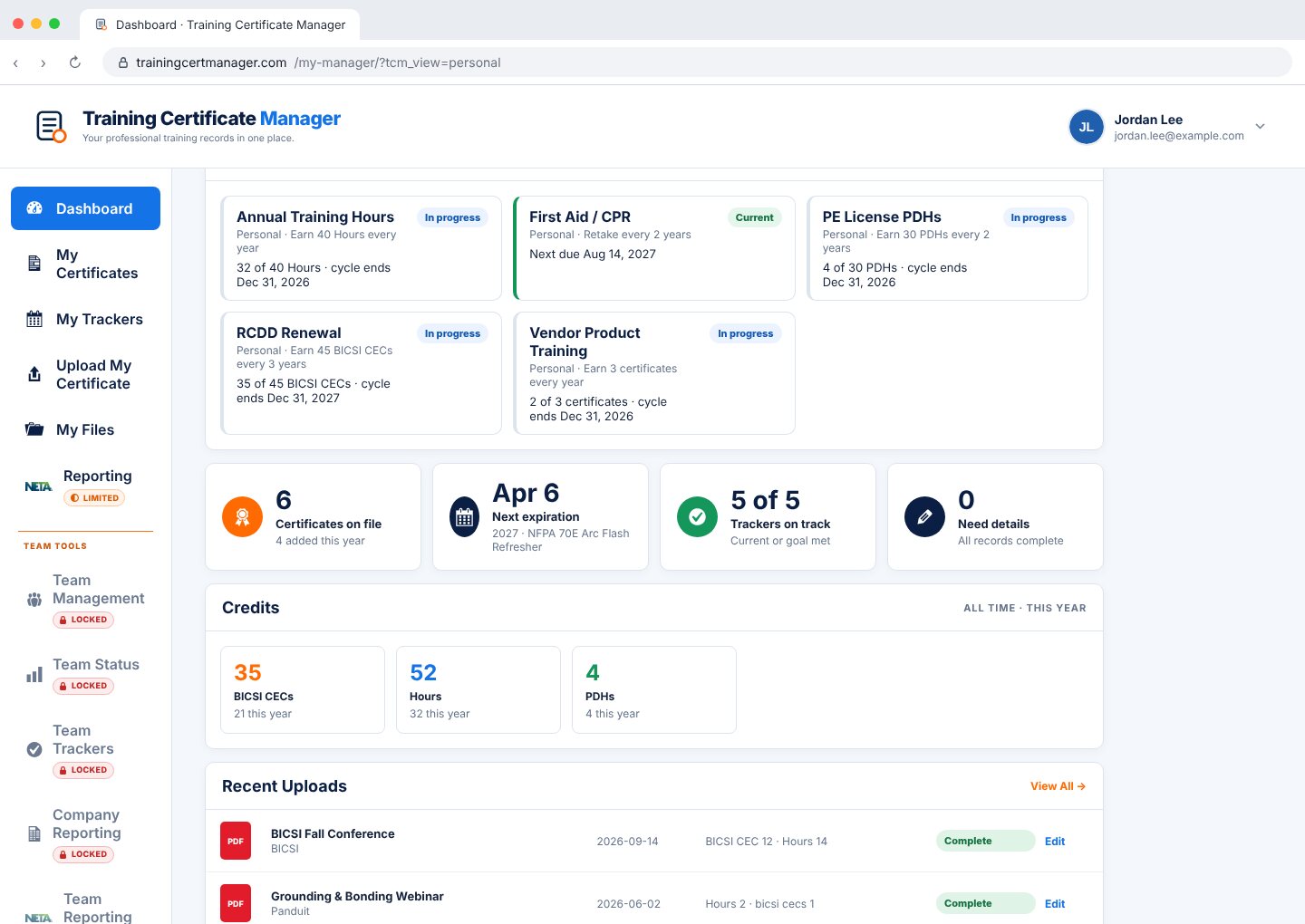Viewport: 1305px width, 924px height.
Task: Select the Vendor Product Training tracker title
Action: 585,342
